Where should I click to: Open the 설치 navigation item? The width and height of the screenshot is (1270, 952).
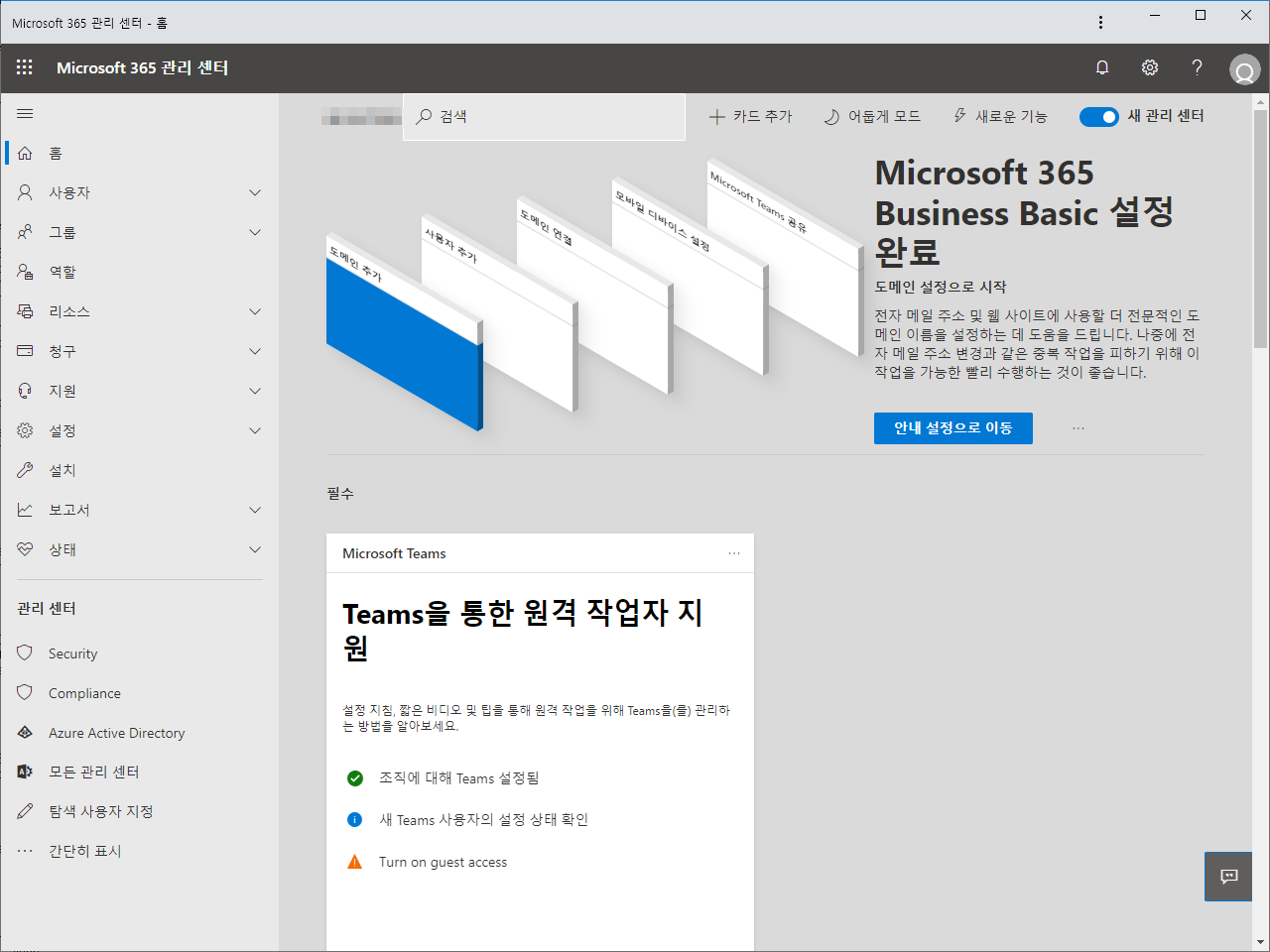[139, 470]
